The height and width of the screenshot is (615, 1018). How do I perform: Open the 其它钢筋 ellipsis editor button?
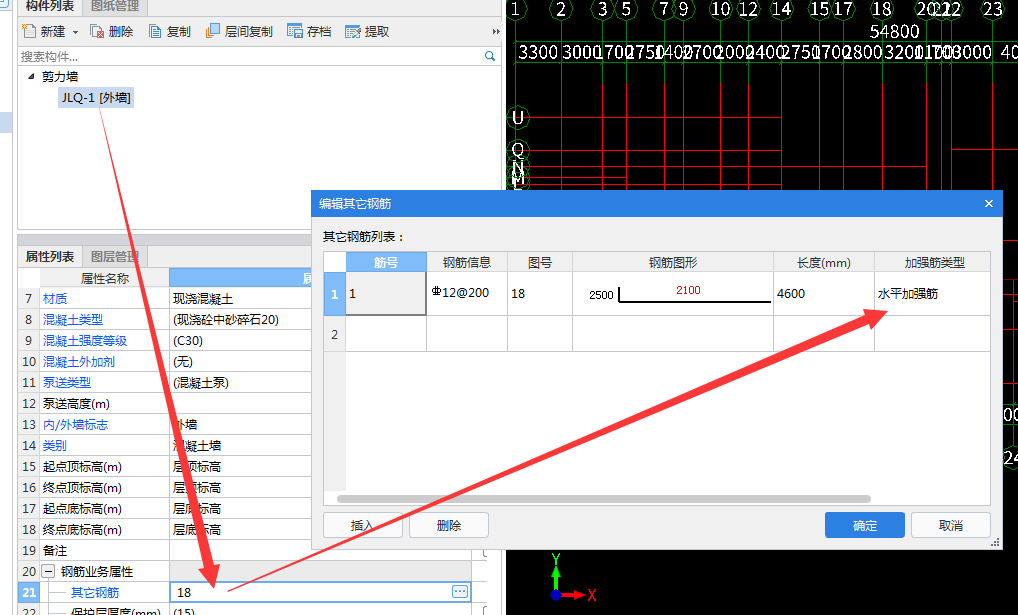click(460, 592)
